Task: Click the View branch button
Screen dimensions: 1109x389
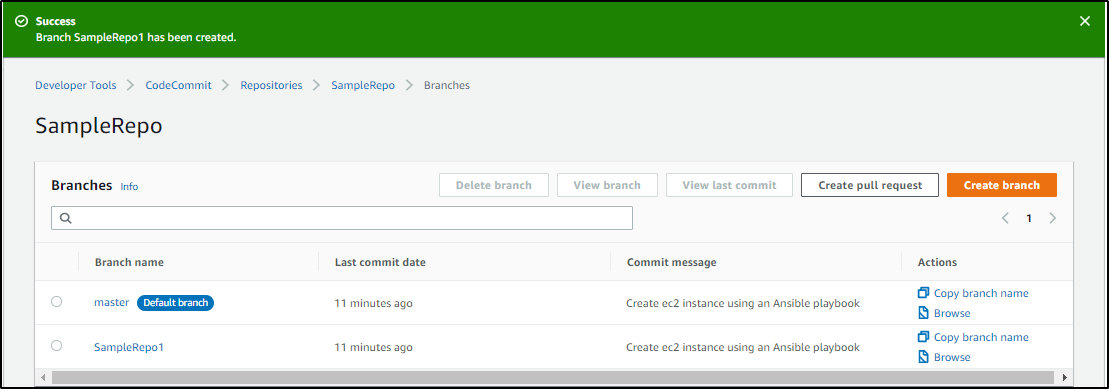Action: coord(607,185)
